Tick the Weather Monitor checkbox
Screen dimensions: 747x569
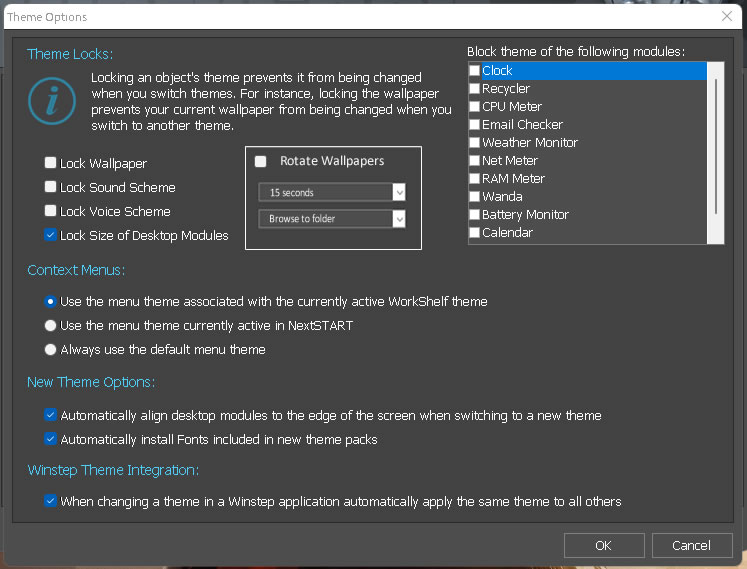coord(475,143)
